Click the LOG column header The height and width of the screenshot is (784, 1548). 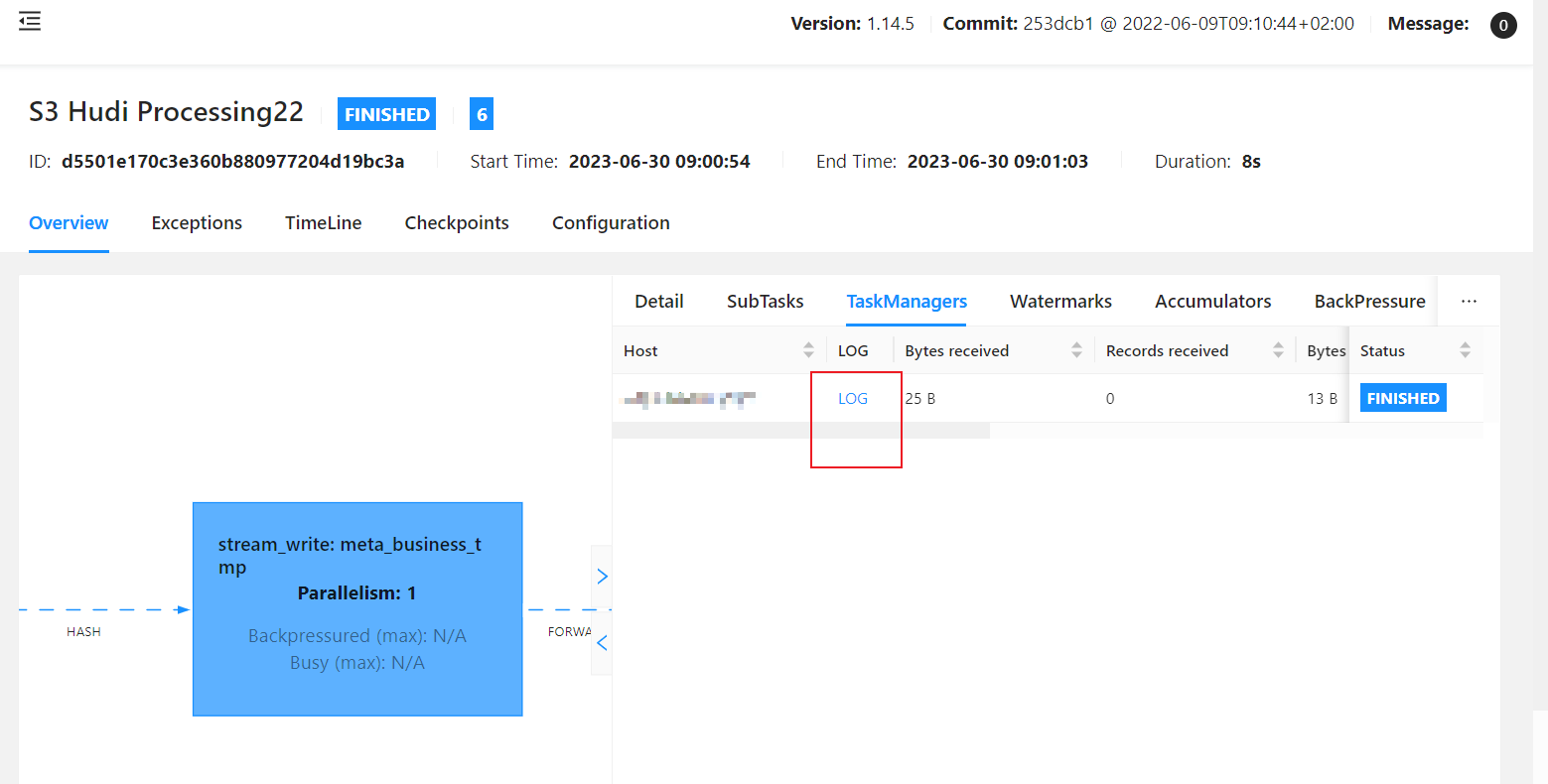coord(853,351)
